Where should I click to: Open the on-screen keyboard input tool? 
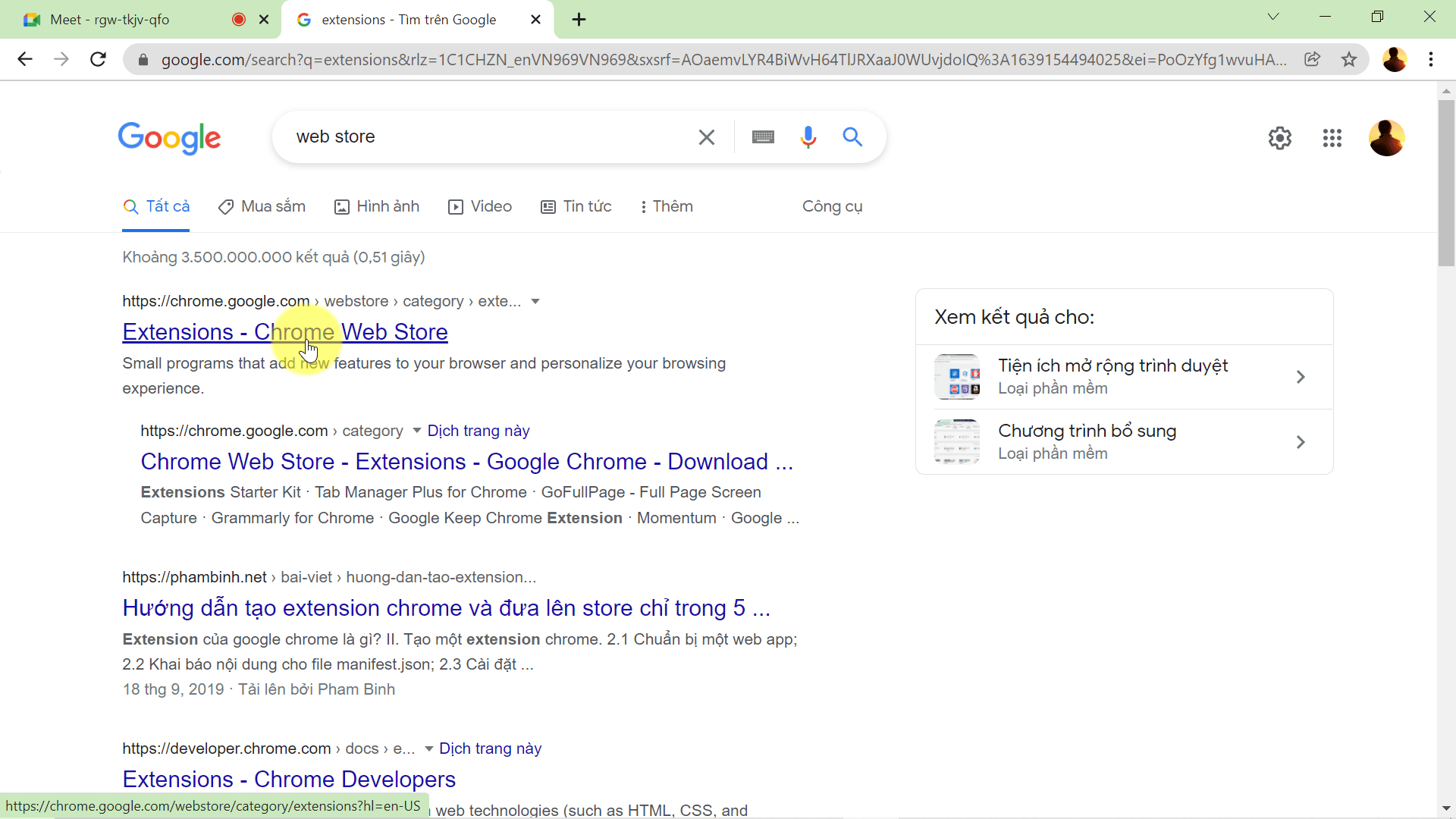coord(763,137)
